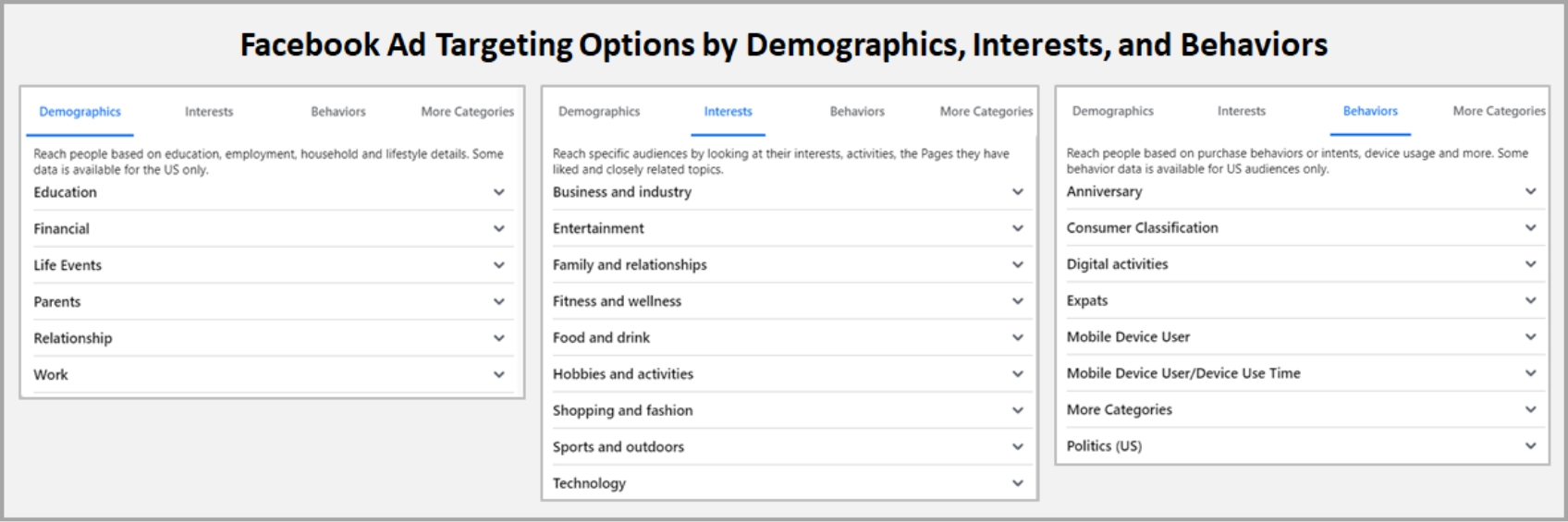
Task: Open More Categories tab in middle panel
Action: tap(986, 112)
